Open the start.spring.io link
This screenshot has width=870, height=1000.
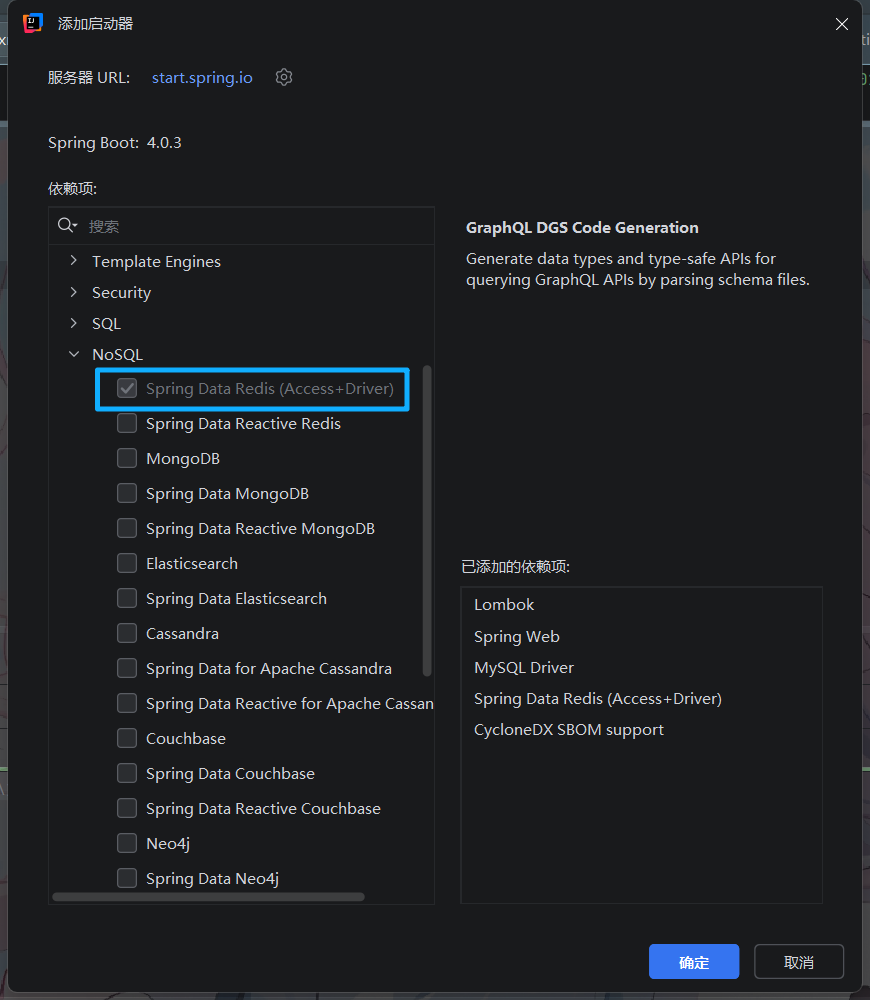click(202, 78)
